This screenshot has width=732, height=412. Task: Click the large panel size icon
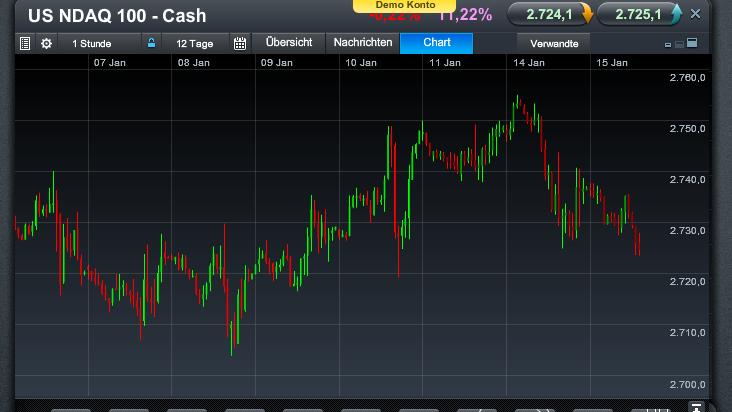coord(693,45)
